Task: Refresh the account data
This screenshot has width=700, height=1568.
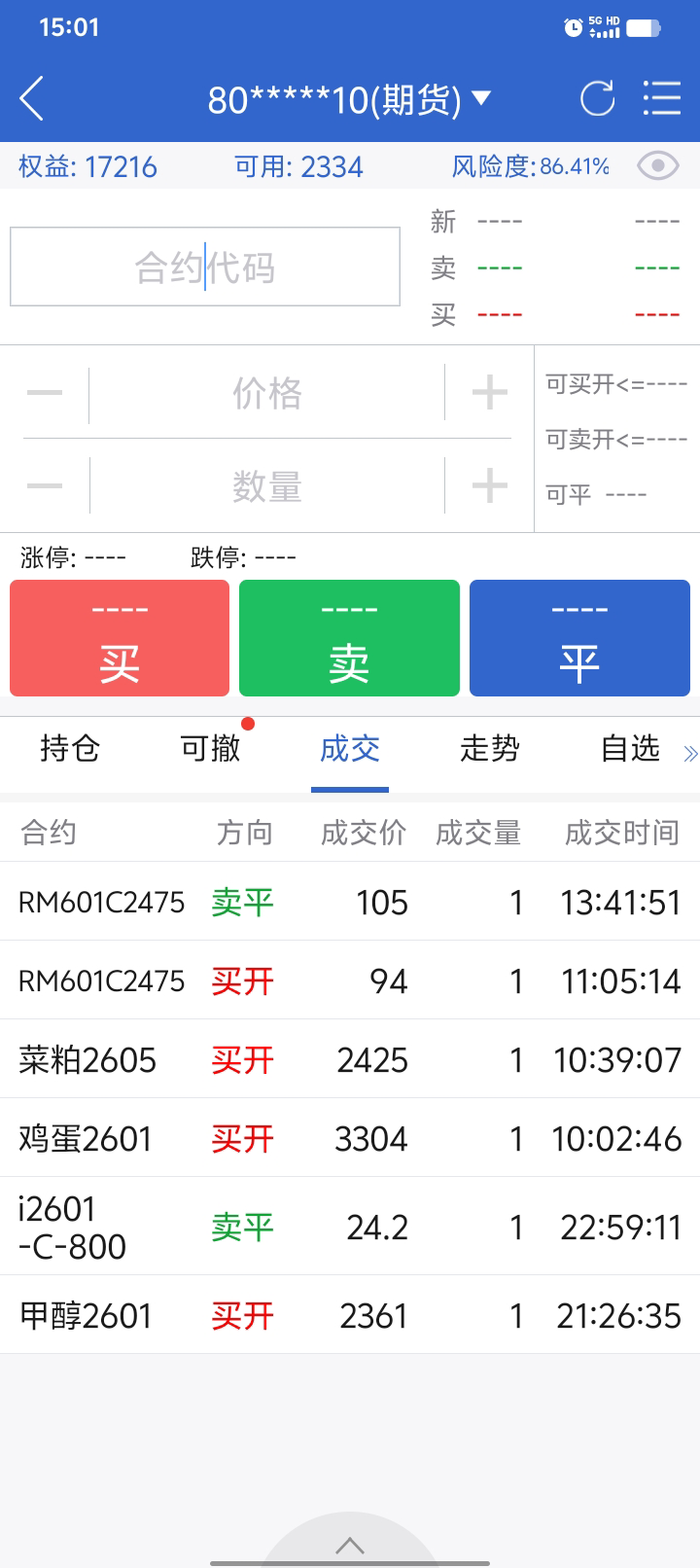Action: pyautogui.click(x=597, y=99)
